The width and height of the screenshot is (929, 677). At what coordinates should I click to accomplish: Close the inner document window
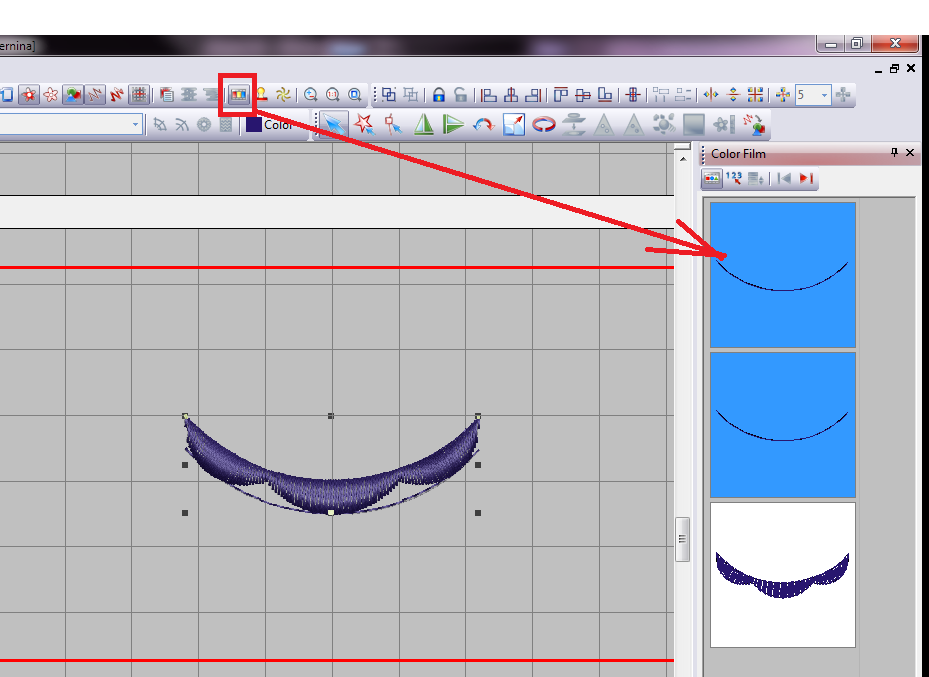click(x=911, y=68)
